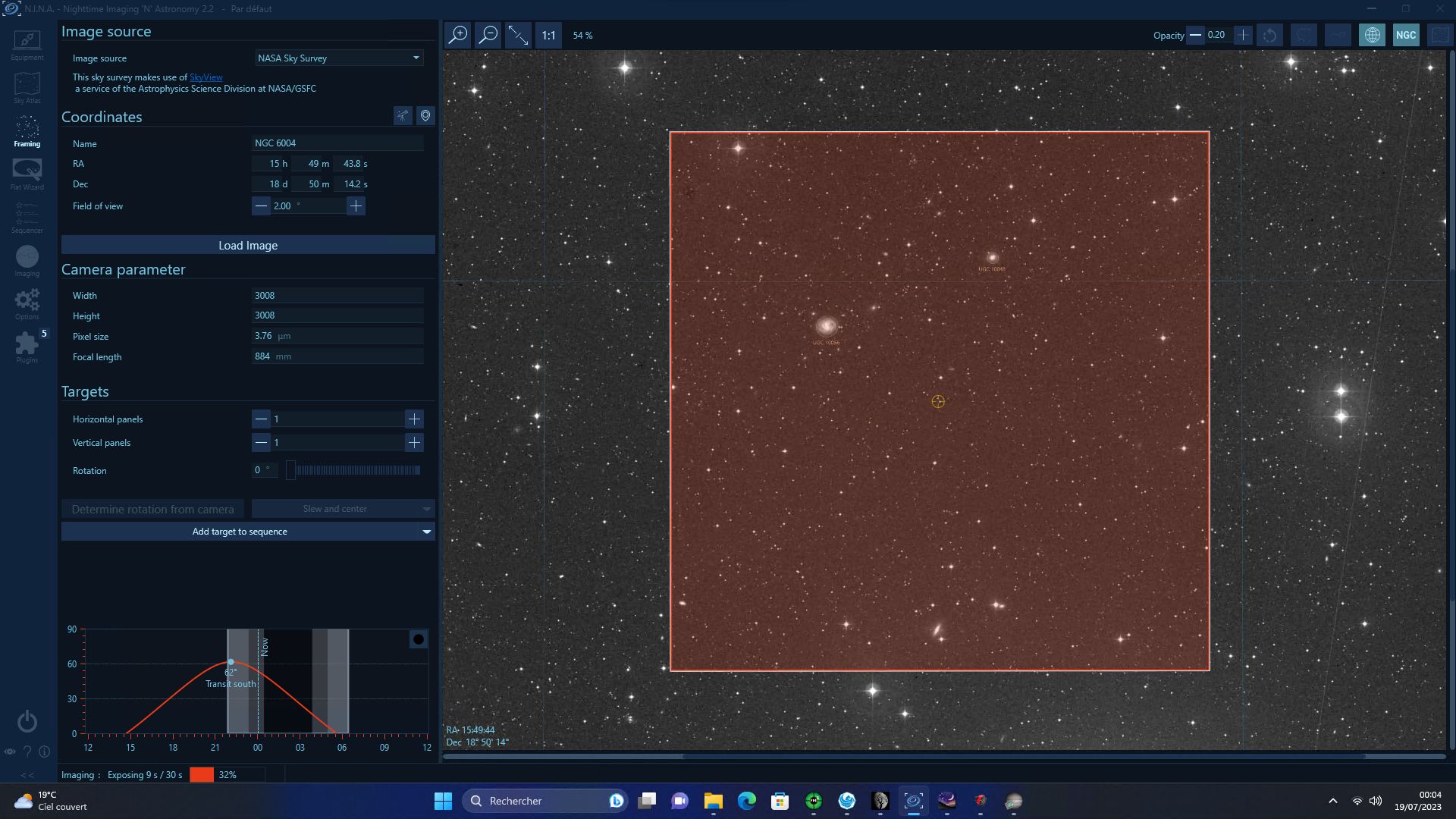
Task: Toggle the sky map overlay icon at toolbar end
Action: [1439, 35]
